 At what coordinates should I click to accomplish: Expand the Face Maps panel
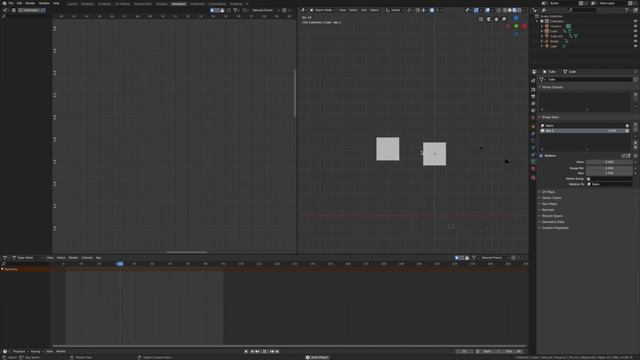coord(549,204)
